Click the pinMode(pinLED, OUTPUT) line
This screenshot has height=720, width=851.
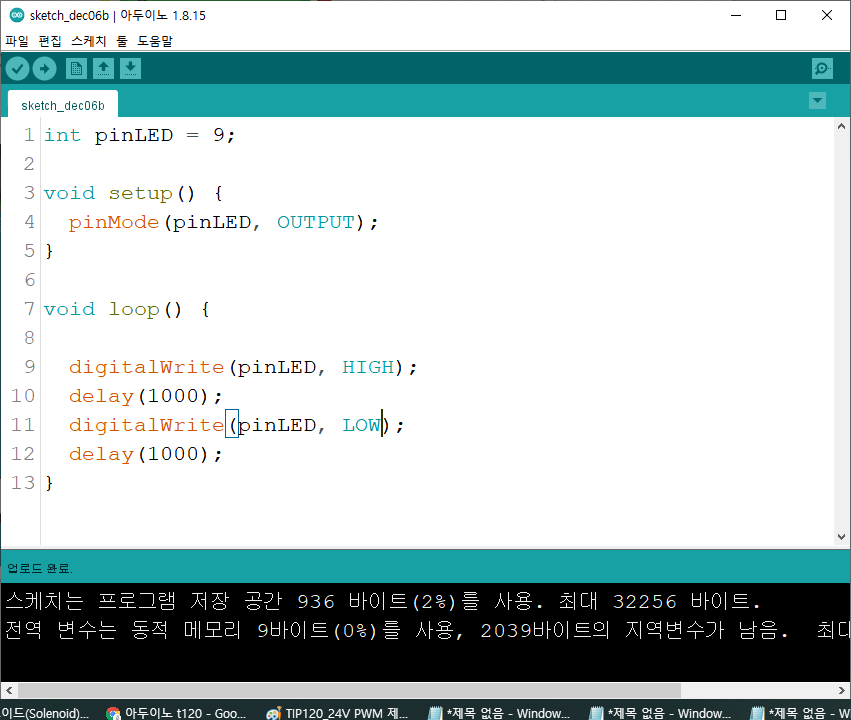point(223,222)
